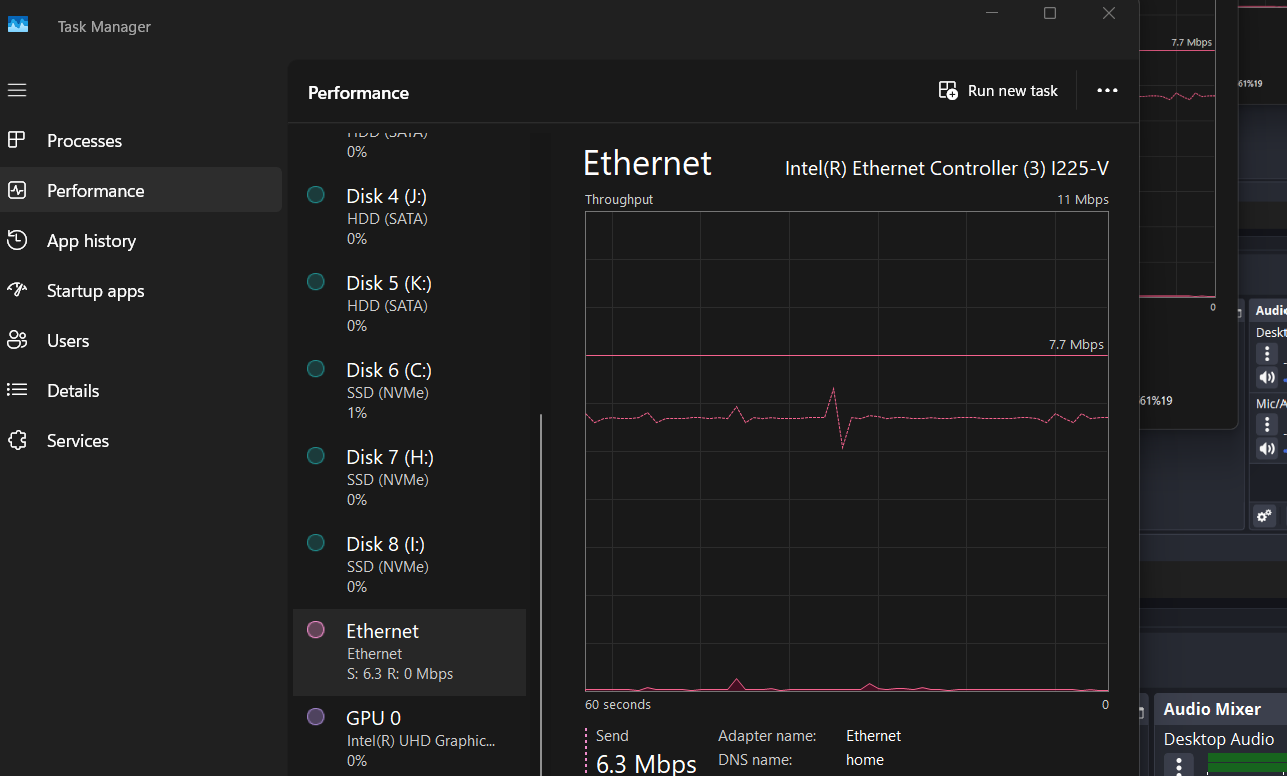Mute Desktop Audio speaker in OBS panel

[x=1267, y=378]
